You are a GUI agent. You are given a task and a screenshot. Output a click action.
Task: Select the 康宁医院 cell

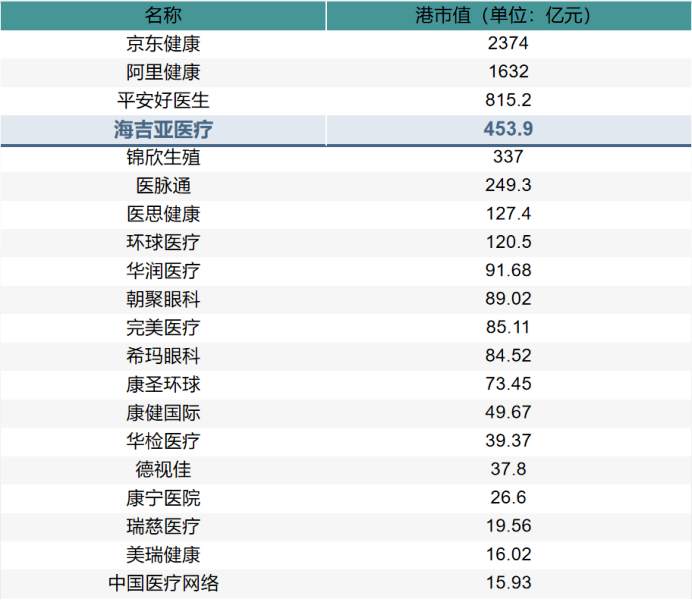click(x=163, y=498)
